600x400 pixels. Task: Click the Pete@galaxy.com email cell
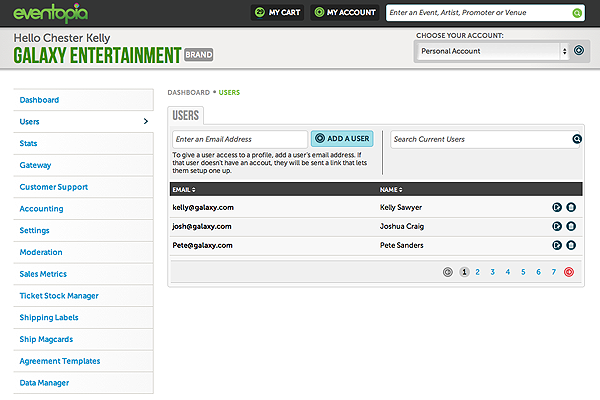coord(202,245)
